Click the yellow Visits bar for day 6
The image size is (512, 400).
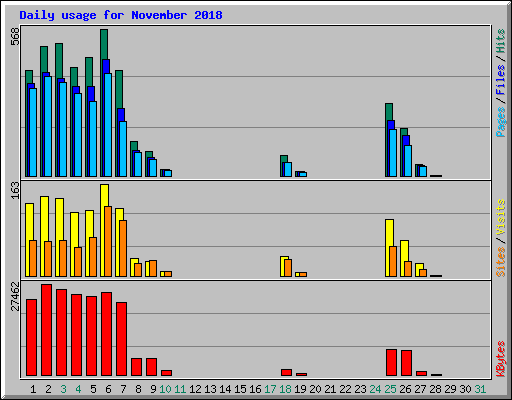(x=104, y=195)
